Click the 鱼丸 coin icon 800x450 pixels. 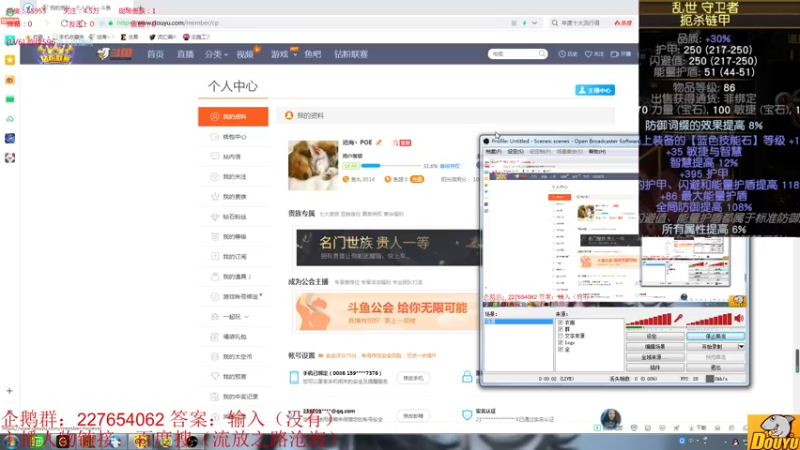[345, 179]
